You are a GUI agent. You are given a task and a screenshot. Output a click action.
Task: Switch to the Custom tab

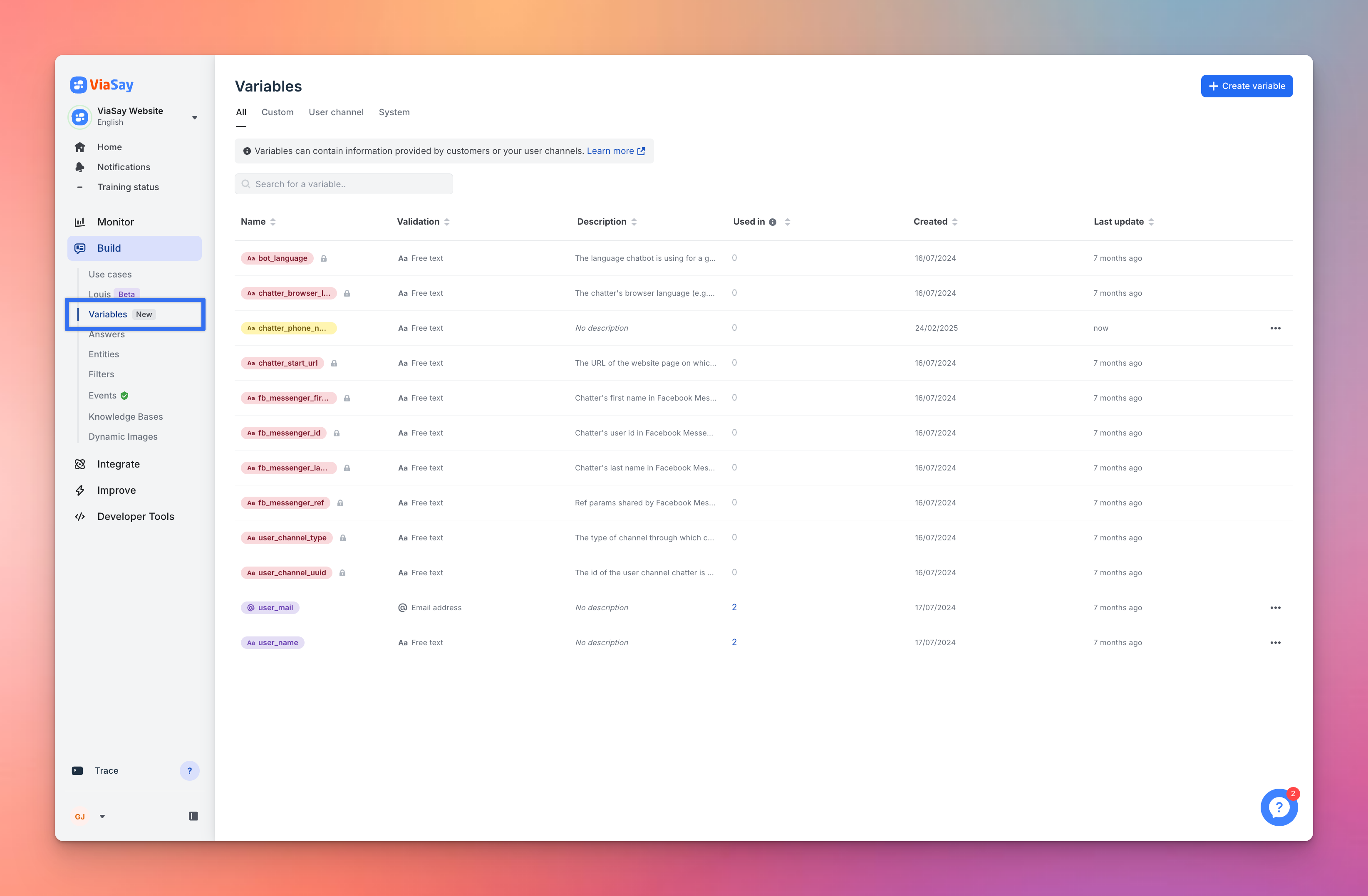click(x=277, y=113)
